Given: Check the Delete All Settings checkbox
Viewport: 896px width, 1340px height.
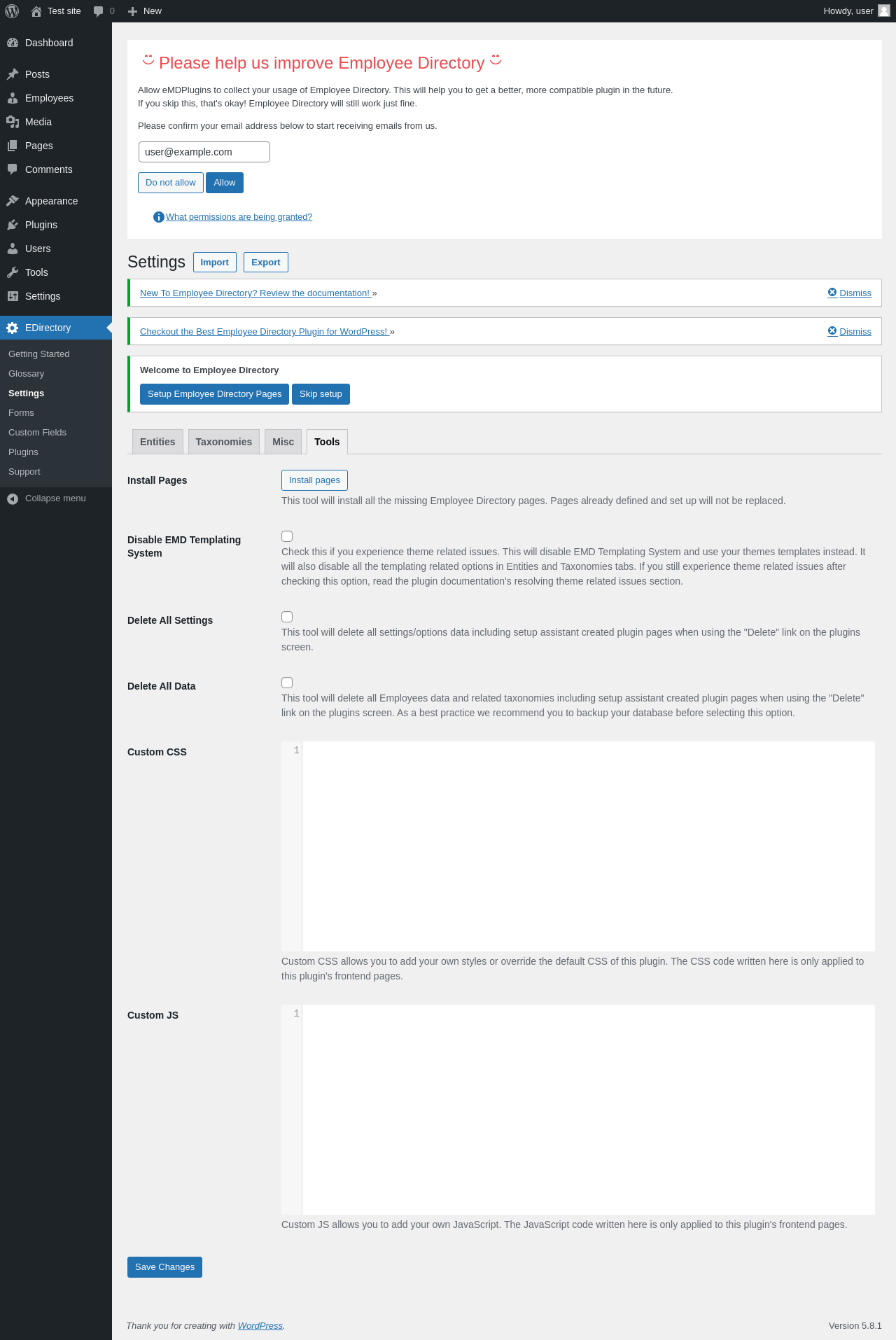Looking at the screenshot, I should (x=287, y=617).
